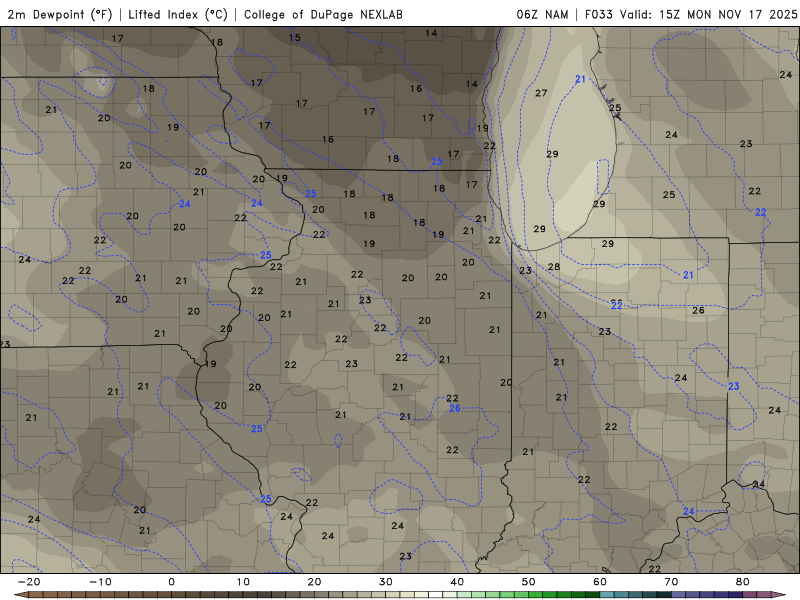Click 'College of DuPage NEXLAB' header text

[x=323, y=14]
